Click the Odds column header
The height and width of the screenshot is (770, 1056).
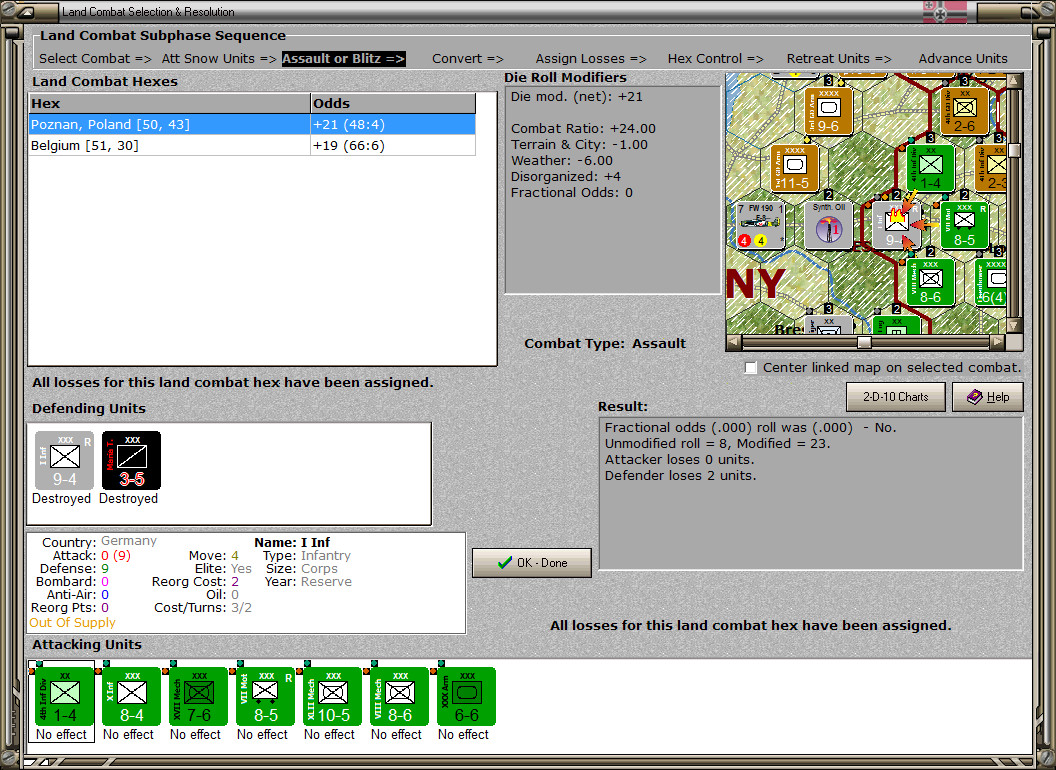click(393, 104)
